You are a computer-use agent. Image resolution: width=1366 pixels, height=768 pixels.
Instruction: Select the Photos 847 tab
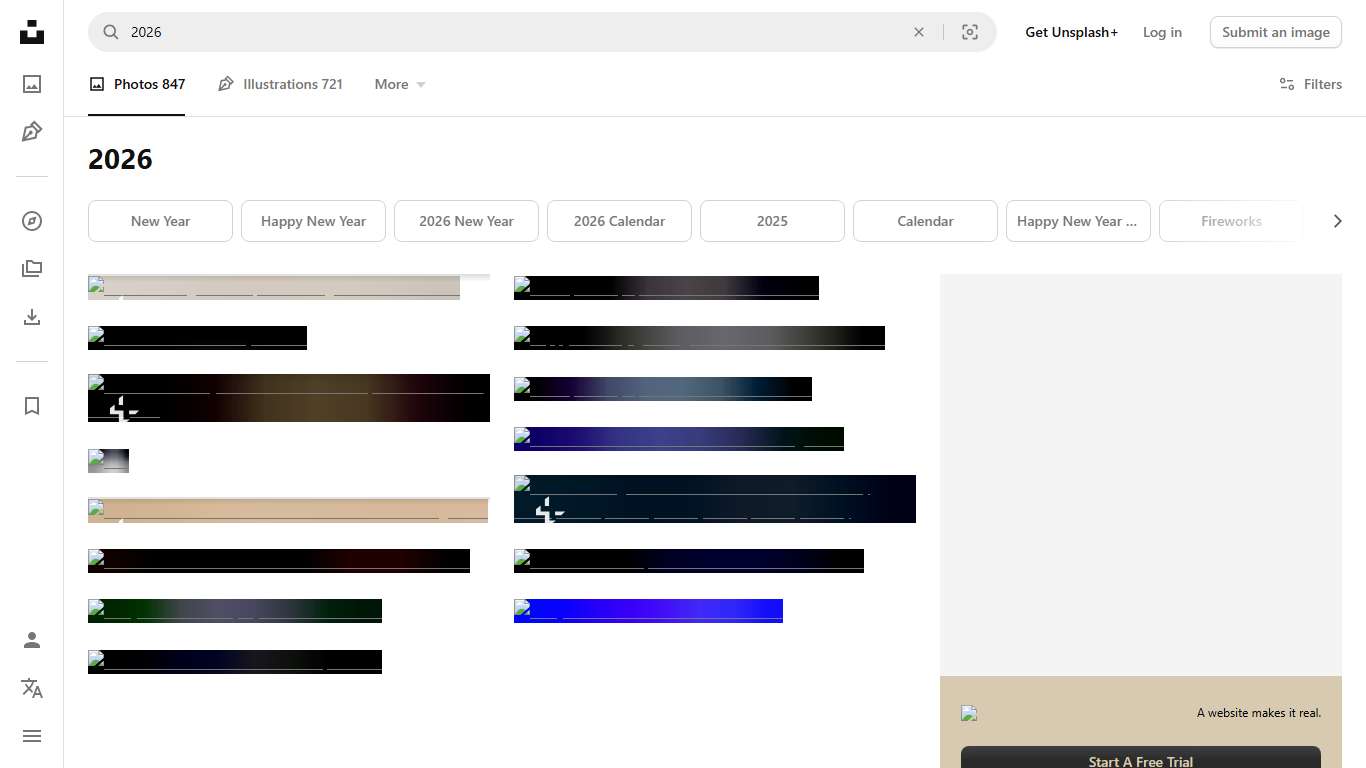pyautogui.click(x=137, y=84)
